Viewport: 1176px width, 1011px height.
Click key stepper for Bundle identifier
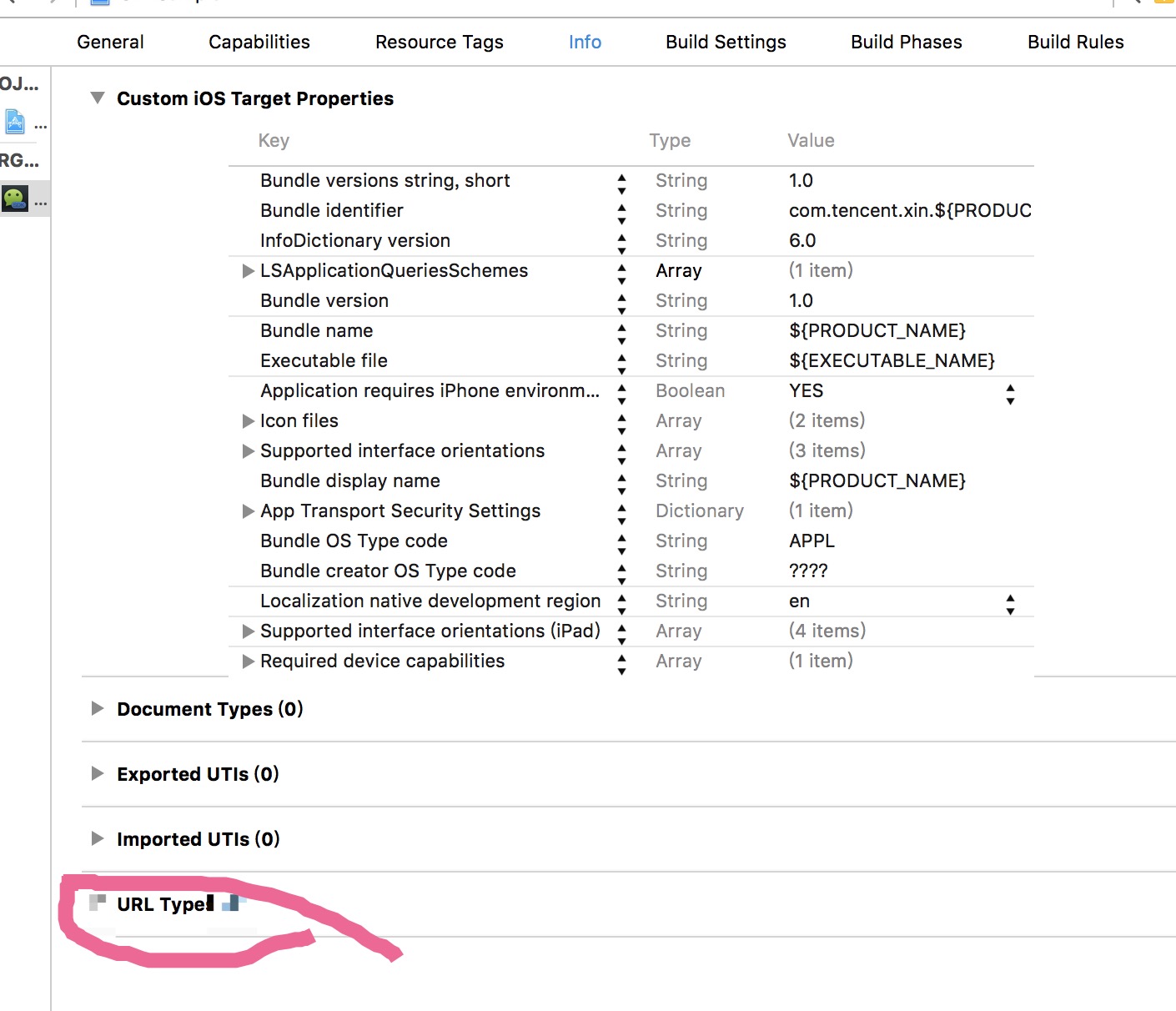point(621,214)
